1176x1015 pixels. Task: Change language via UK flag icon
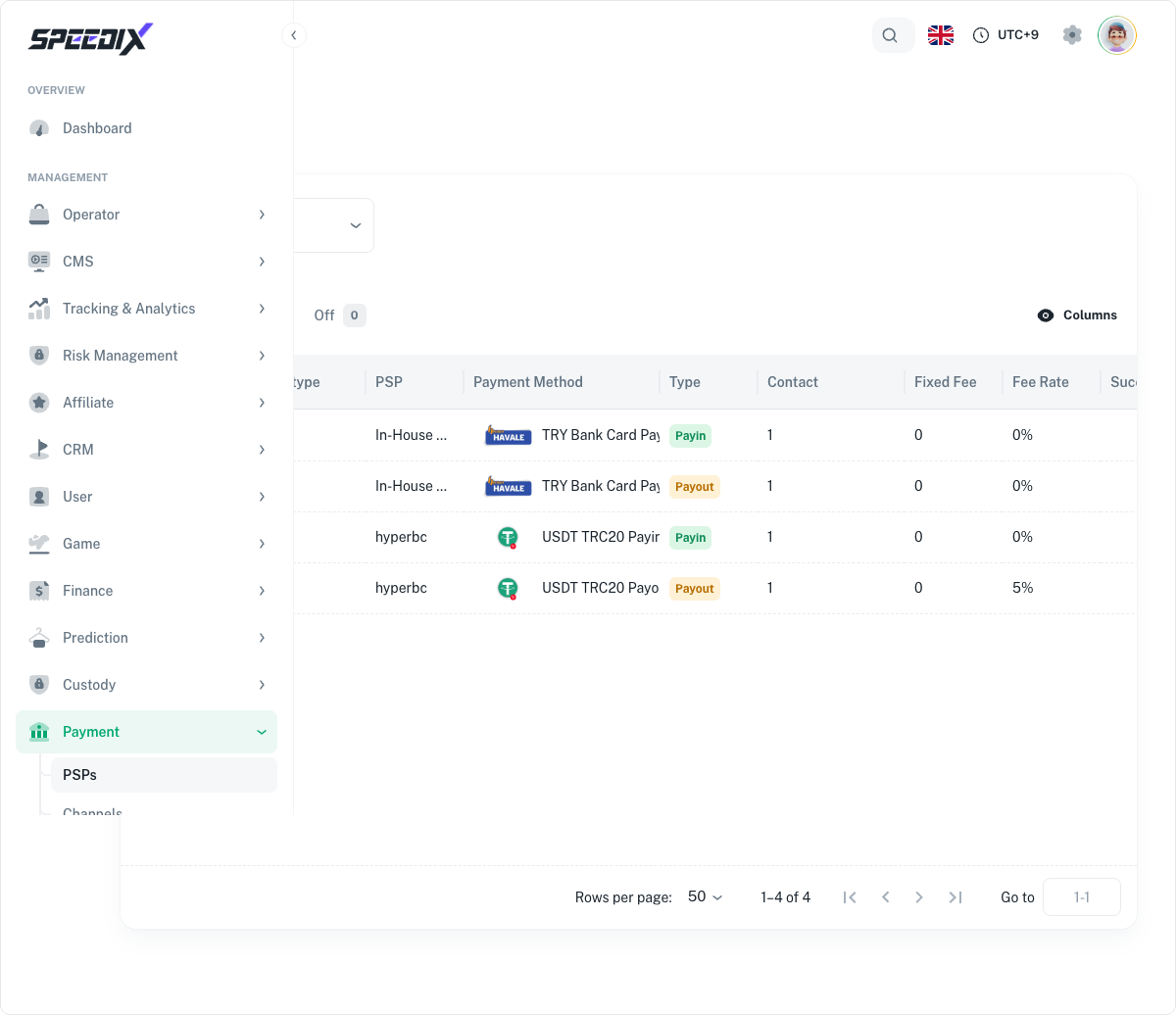pyautogui.click(x=941, y=35)
